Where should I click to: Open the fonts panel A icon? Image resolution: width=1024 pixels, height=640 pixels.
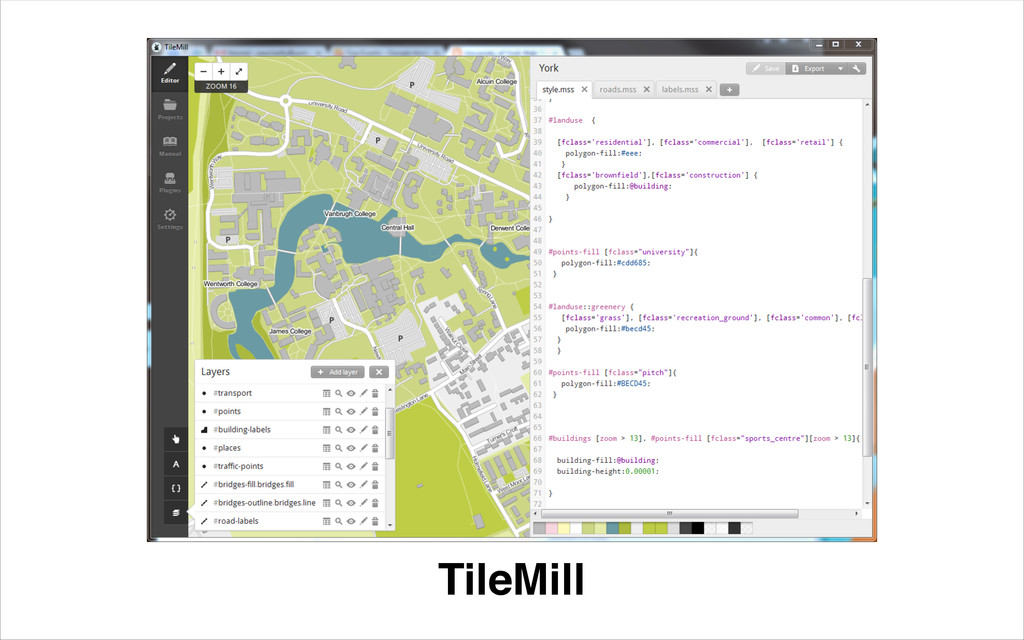point(176,464)
